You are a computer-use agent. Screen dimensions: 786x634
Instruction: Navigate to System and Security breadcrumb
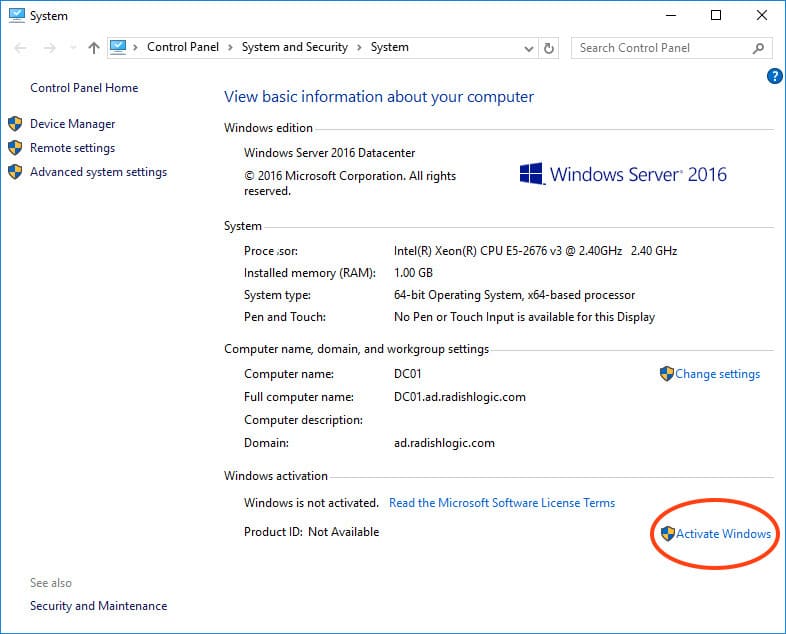click(294, 47)
